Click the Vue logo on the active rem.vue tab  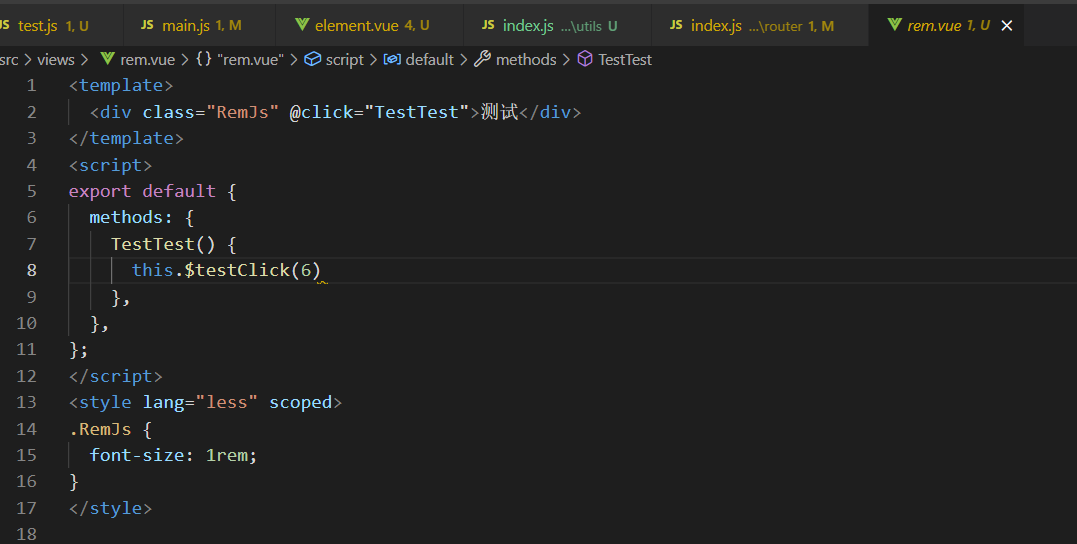[894, 26]
